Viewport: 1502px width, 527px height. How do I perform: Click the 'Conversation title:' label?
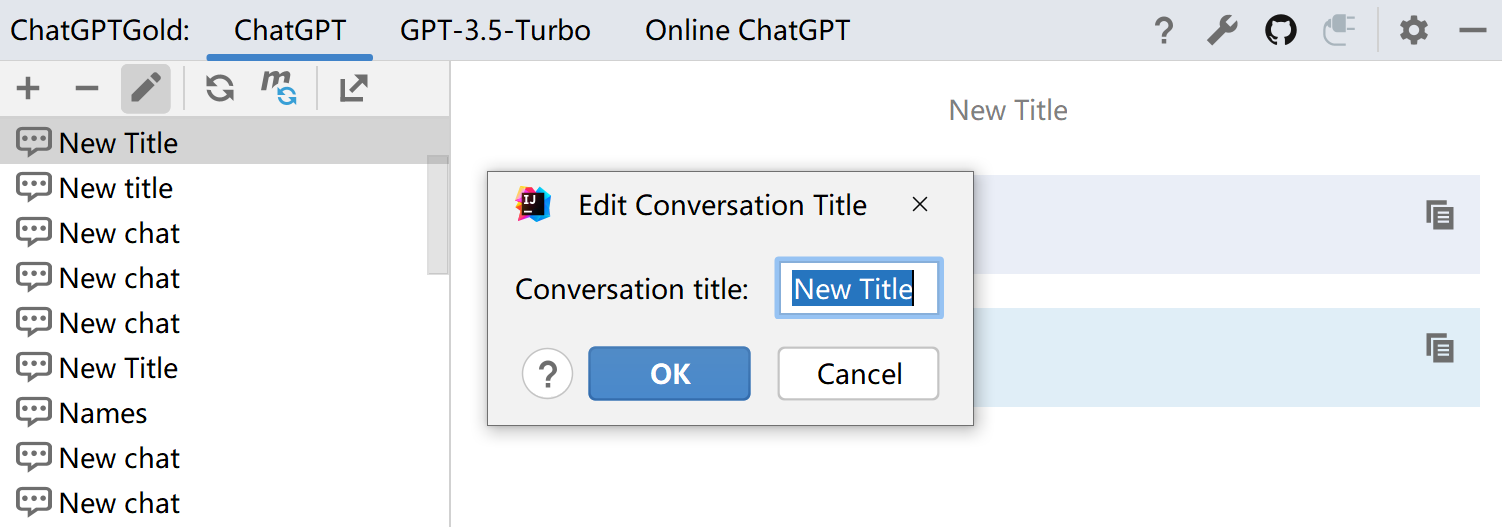pyautogui.click(x=632, y=289)
